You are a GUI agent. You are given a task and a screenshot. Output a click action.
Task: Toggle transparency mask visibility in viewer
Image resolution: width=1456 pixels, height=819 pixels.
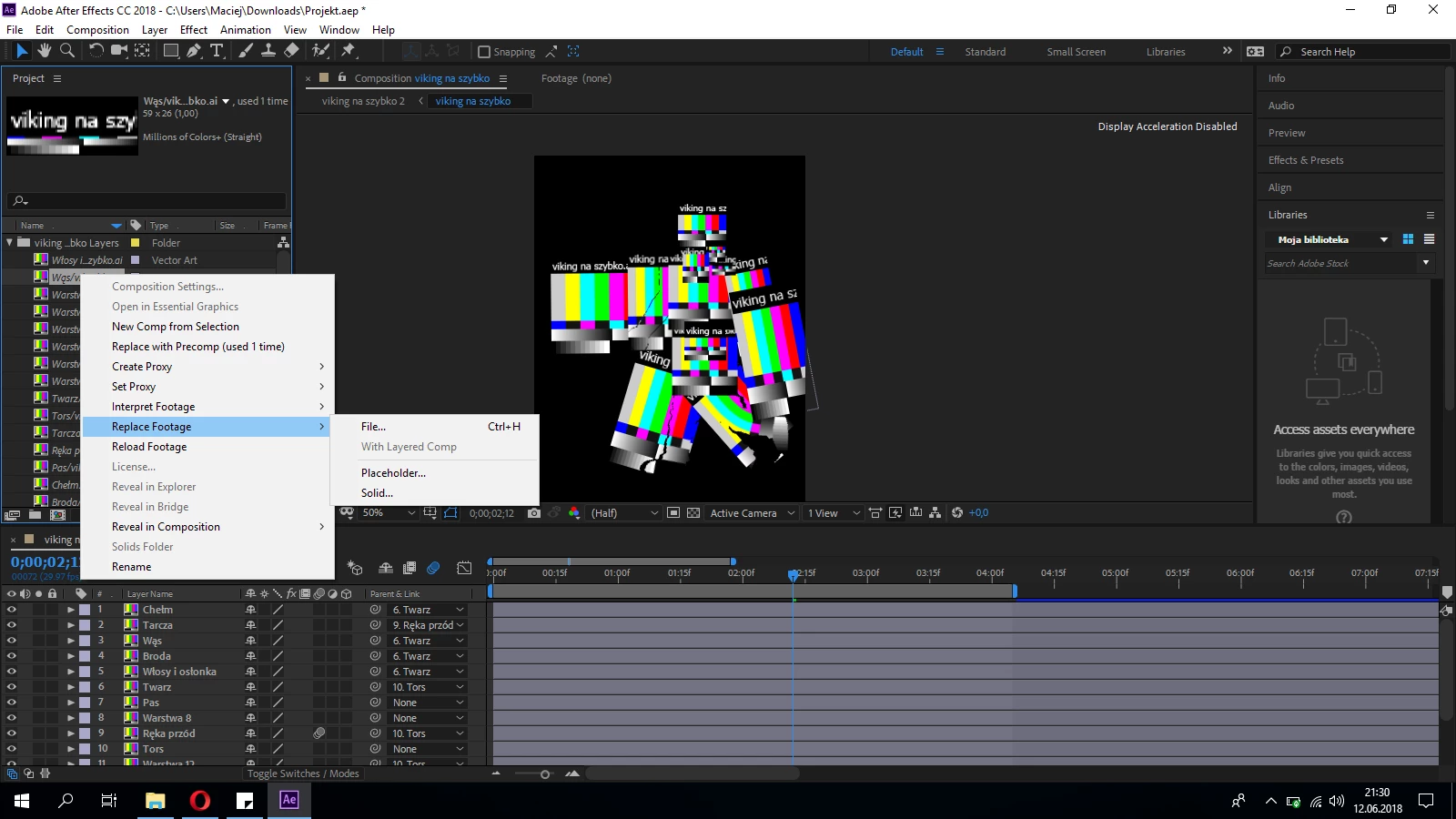pos(451,513)
